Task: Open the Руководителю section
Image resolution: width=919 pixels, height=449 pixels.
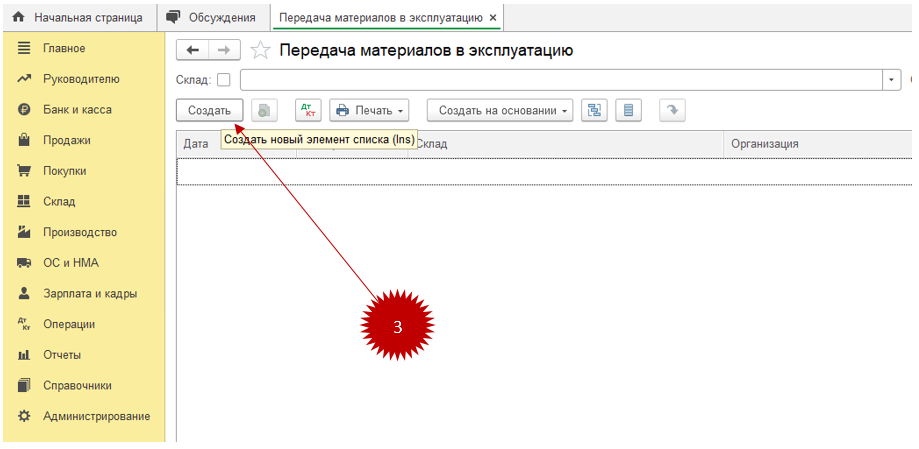Action: tap(81, 79)
